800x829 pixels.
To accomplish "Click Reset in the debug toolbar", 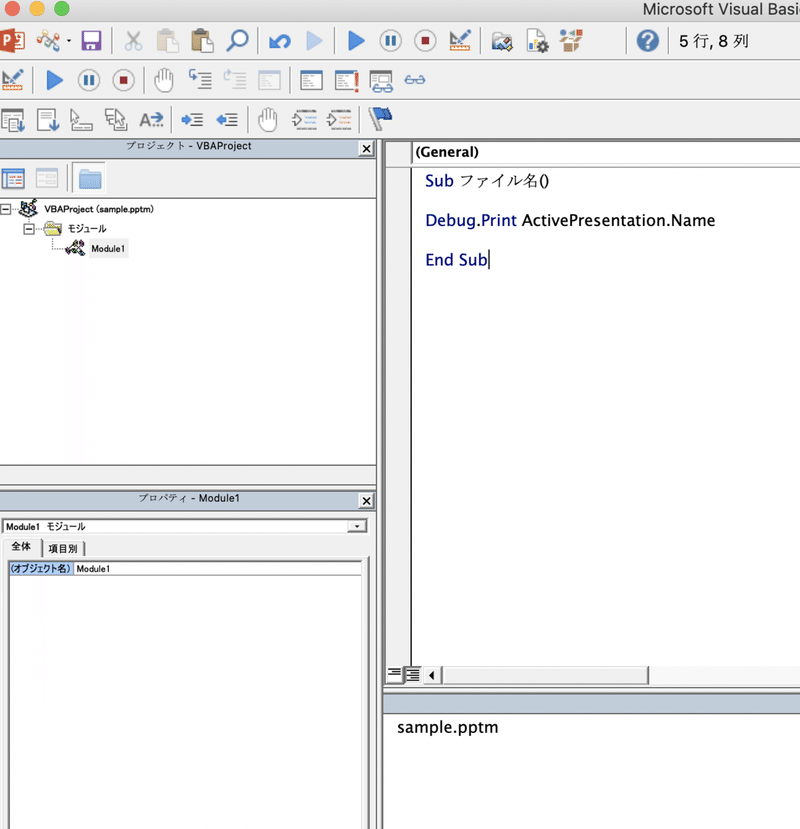I will click(x=123, y=80).
